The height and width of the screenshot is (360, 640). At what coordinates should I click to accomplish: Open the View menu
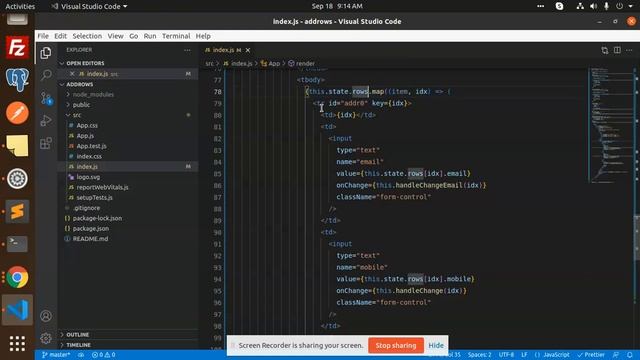[116, 36]
